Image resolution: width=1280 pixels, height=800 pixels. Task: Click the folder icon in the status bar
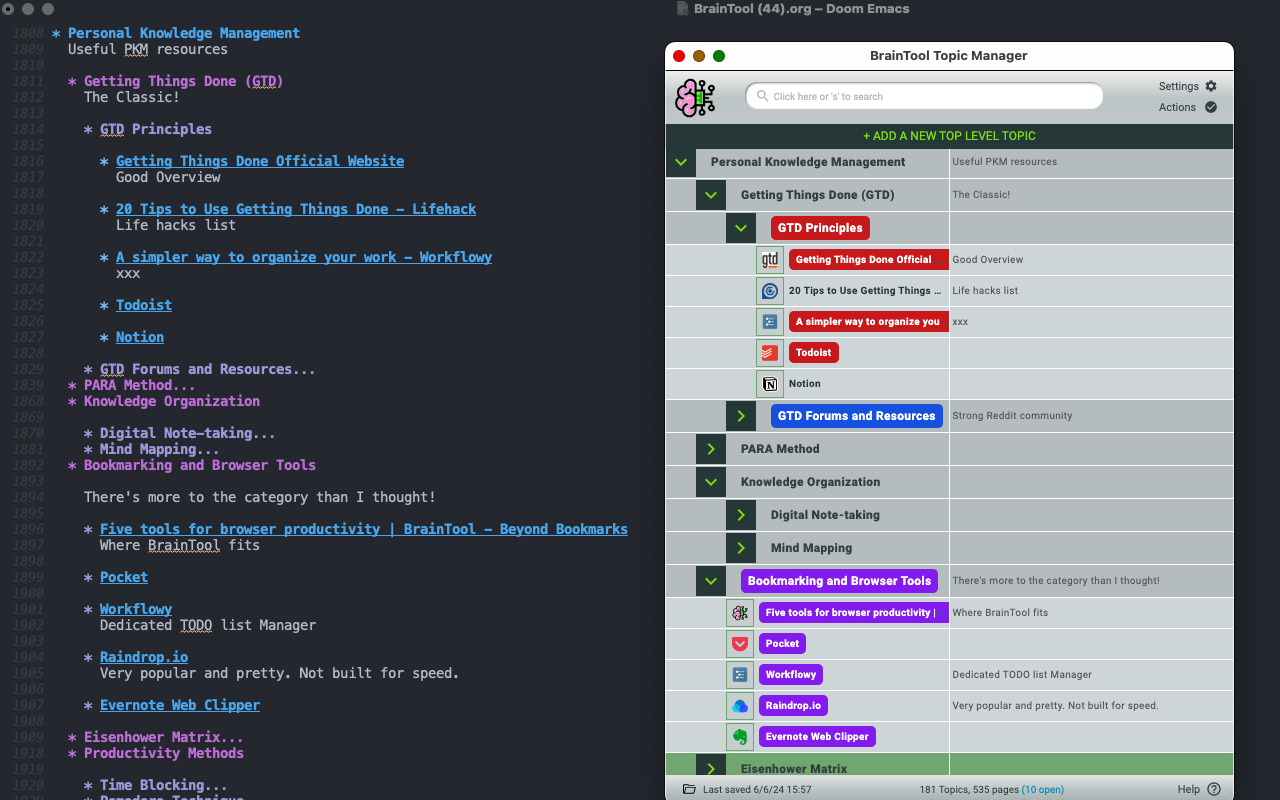pyautogui.click(x=689, y=789)
